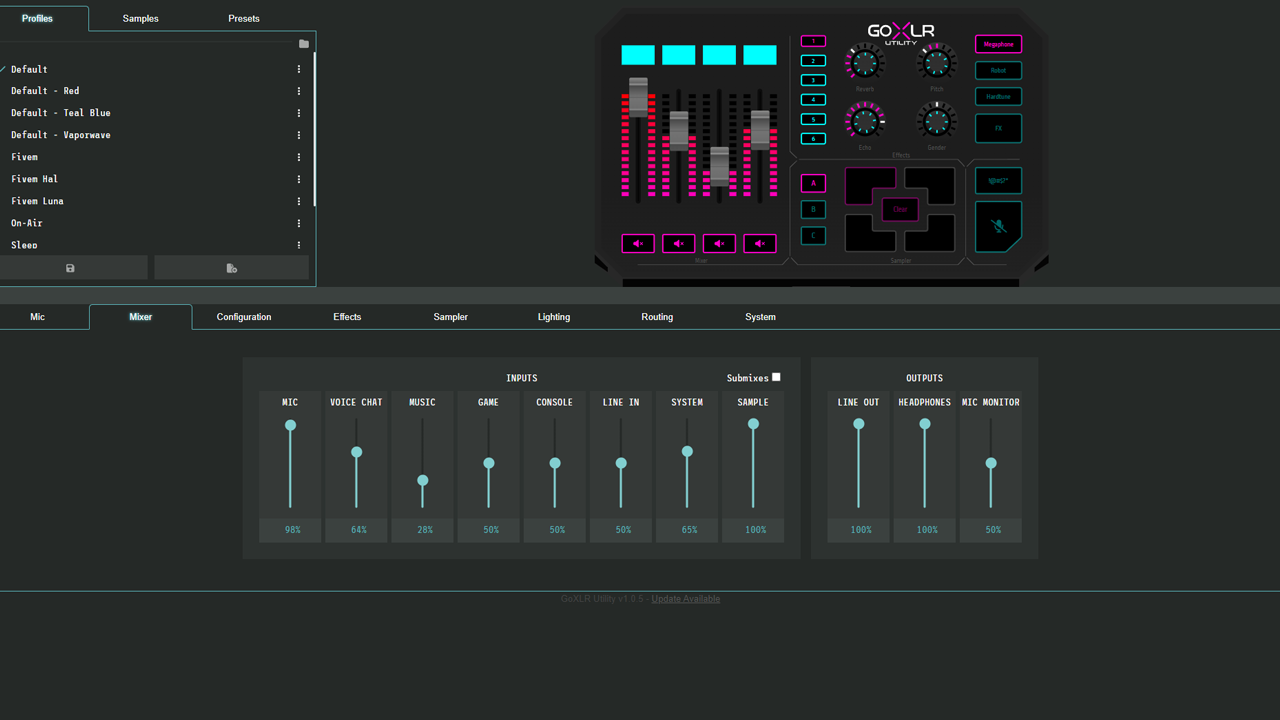The image size is (1280, 720).
Task: Click the Gender effects knob
Action: [x=936, y=122]
